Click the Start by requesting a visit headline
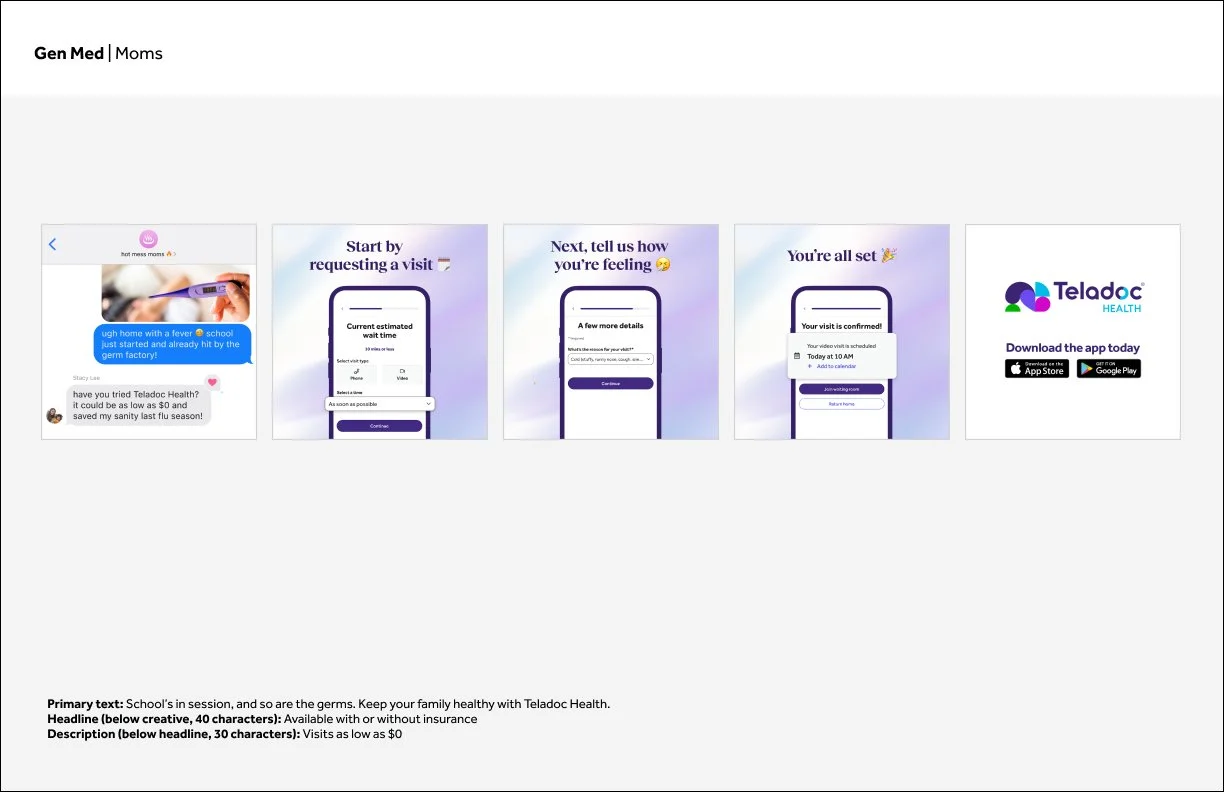This screenshot has width=1224, height=792. [373, 255]
